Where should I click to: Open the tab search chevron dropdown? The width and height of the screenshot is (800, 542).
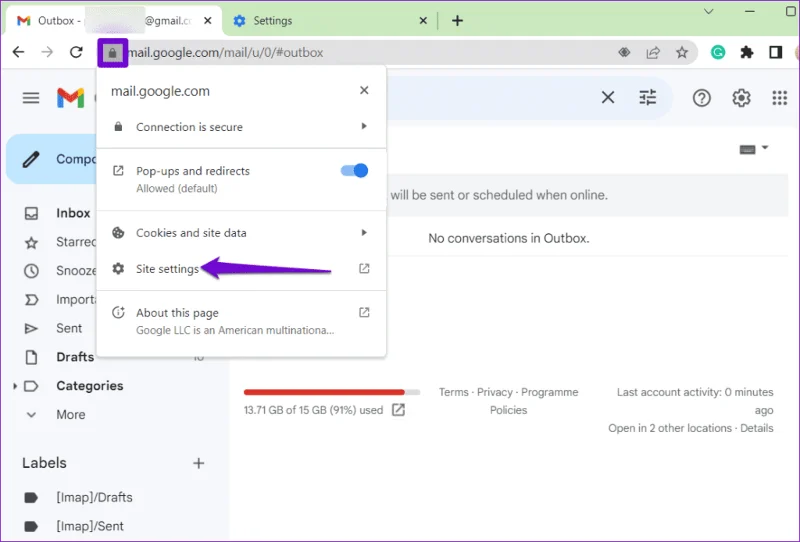click(x=709, y=11)
